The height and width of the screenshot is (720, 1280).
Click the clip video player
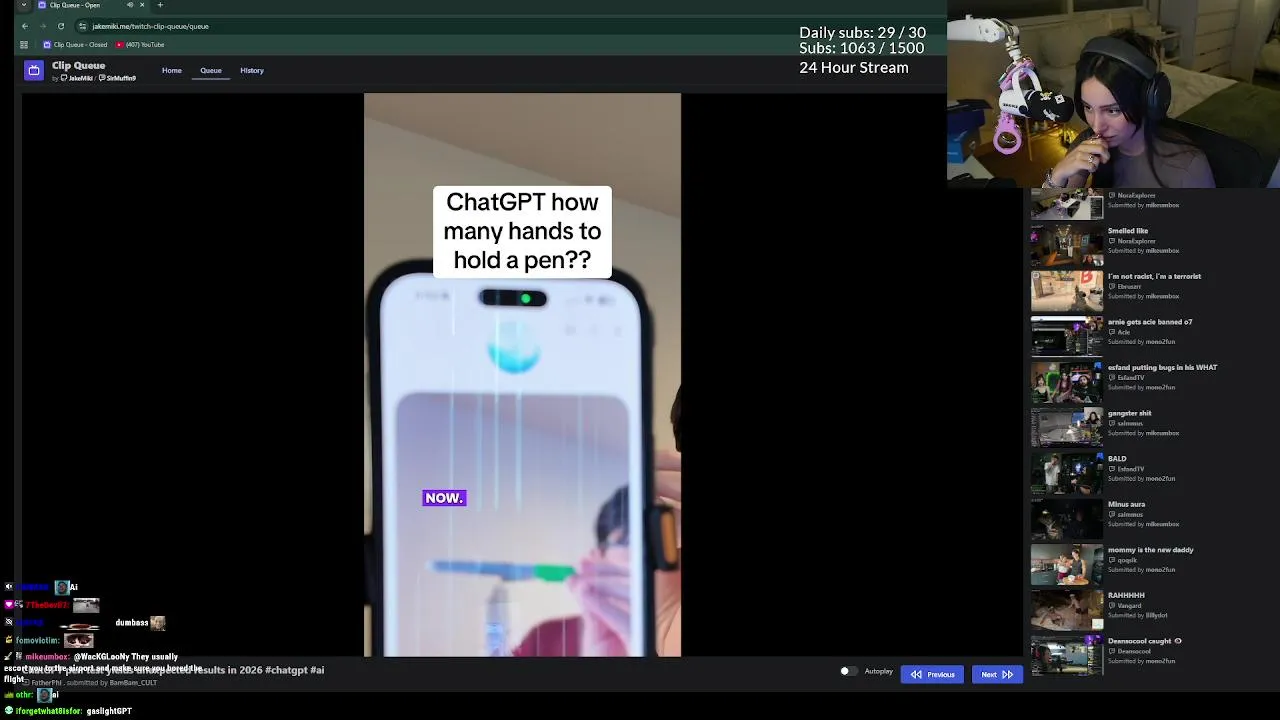pyautogui.click(x=522, y=375)
